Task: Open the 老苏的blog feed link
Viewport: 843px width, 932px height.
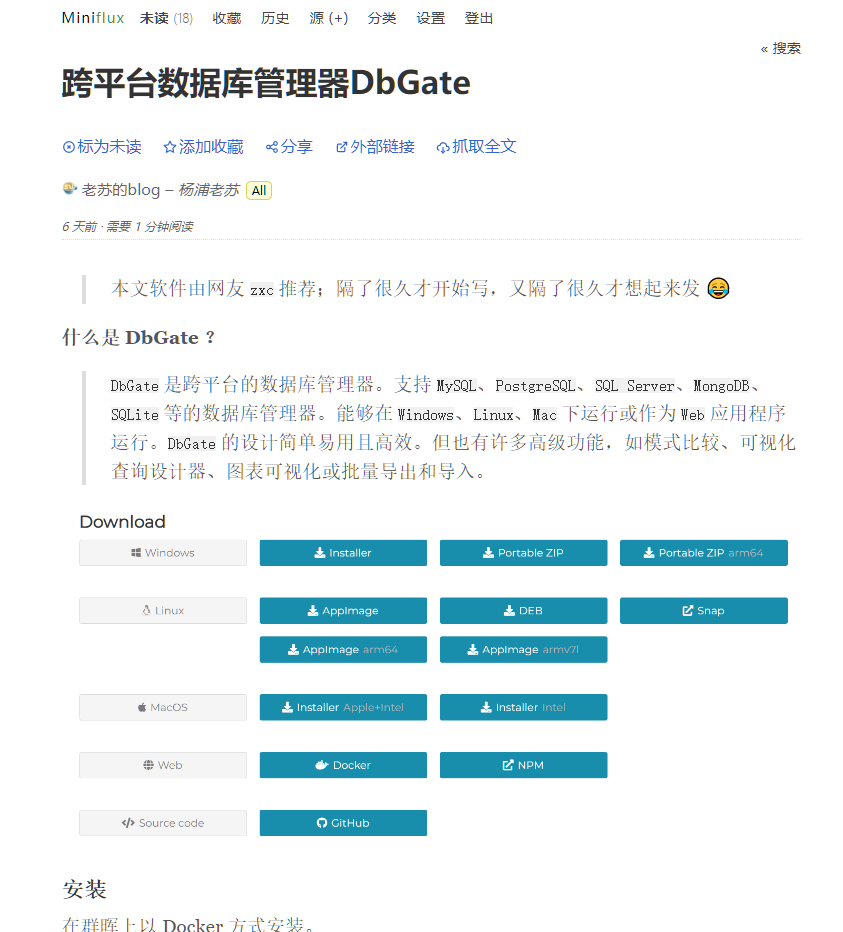Action: click(x=121, y=190)
